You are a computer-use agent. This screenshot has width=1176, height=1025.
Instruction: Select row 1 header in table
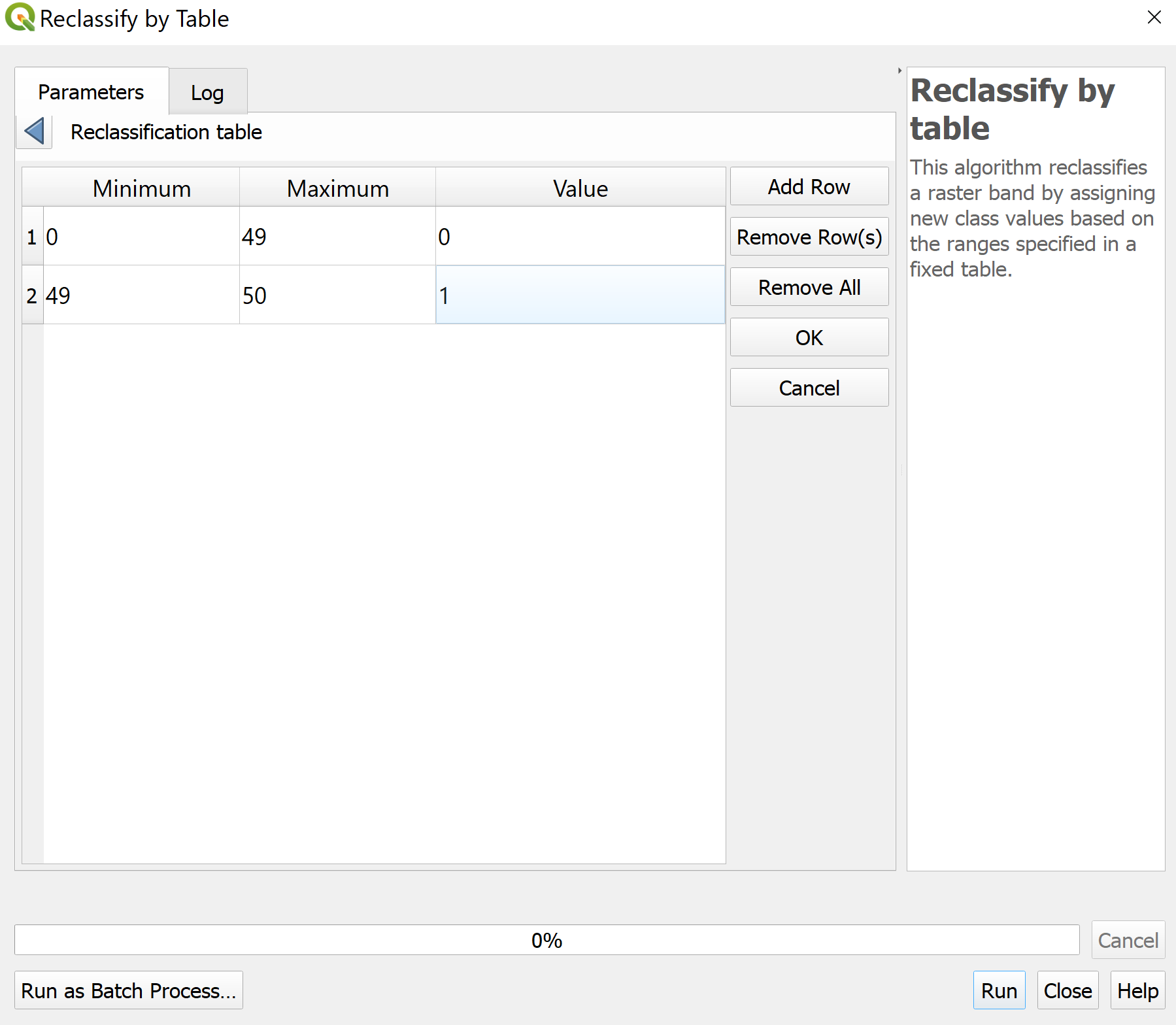(x=32, y=237)
